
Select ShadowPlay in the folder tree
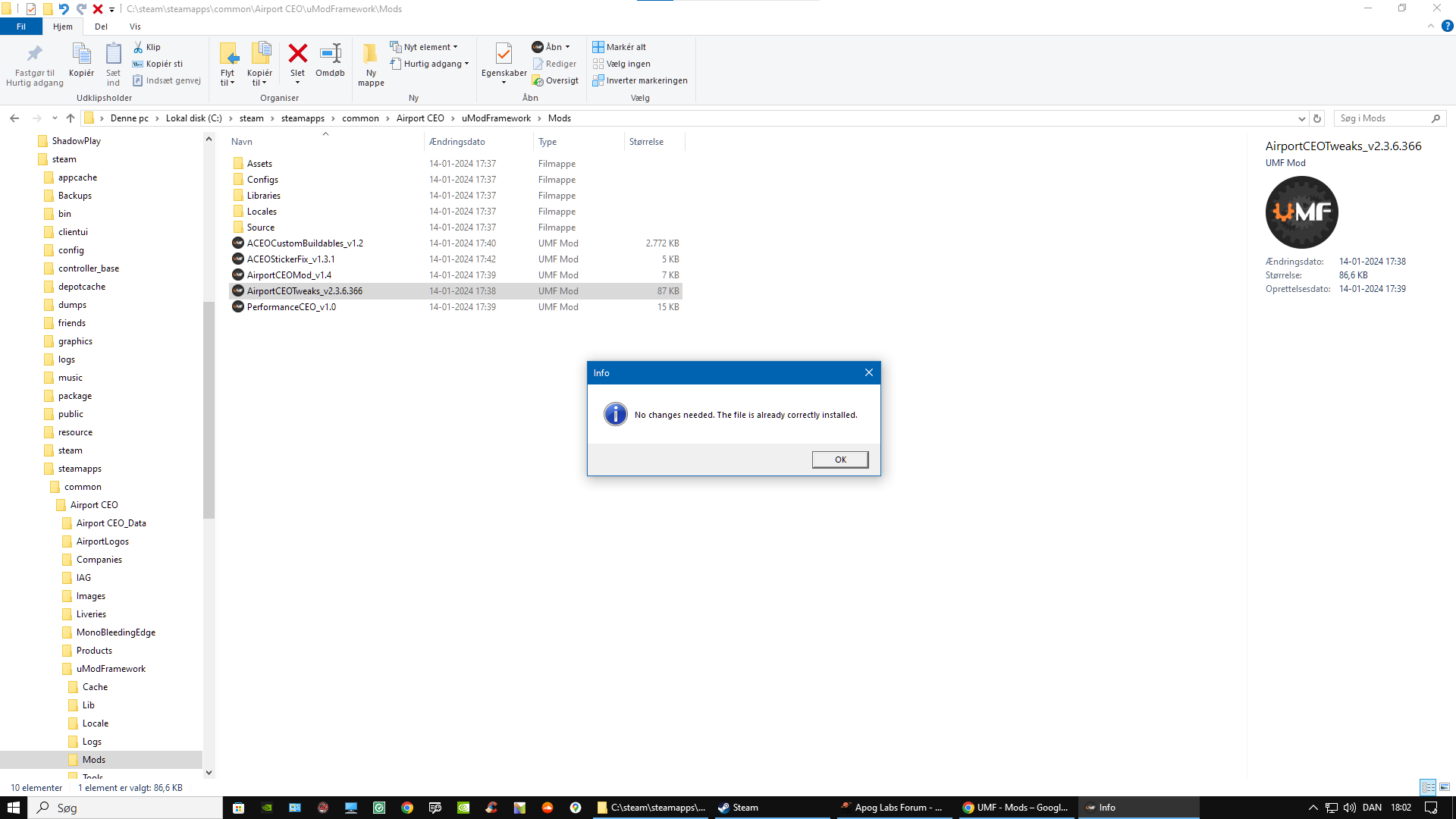click(76, 141)
